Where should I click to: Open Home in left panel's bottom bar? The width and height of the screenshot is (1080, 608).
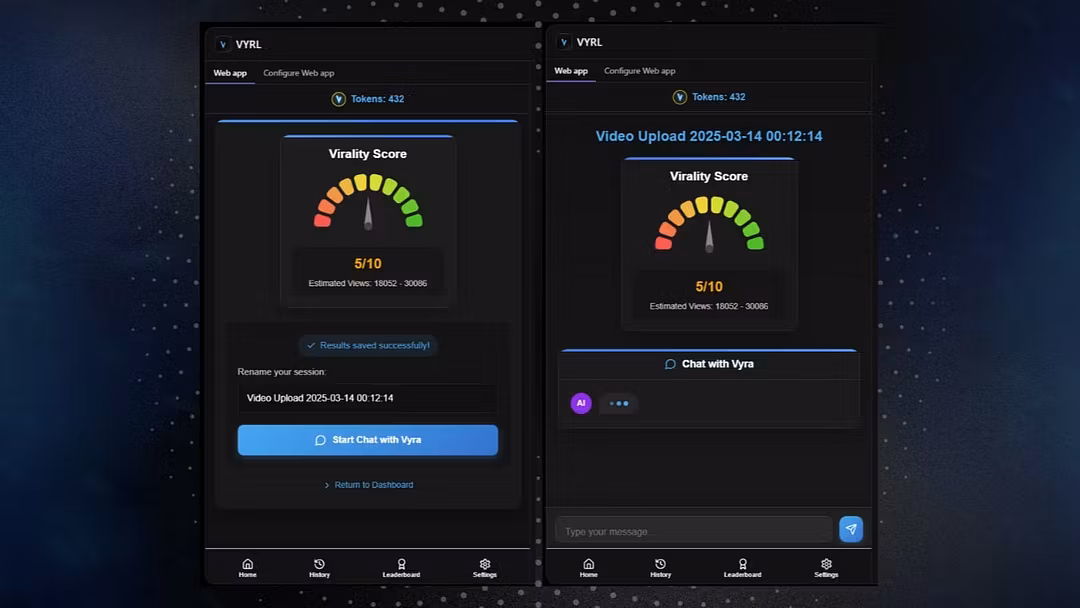(x=247, y=568)
